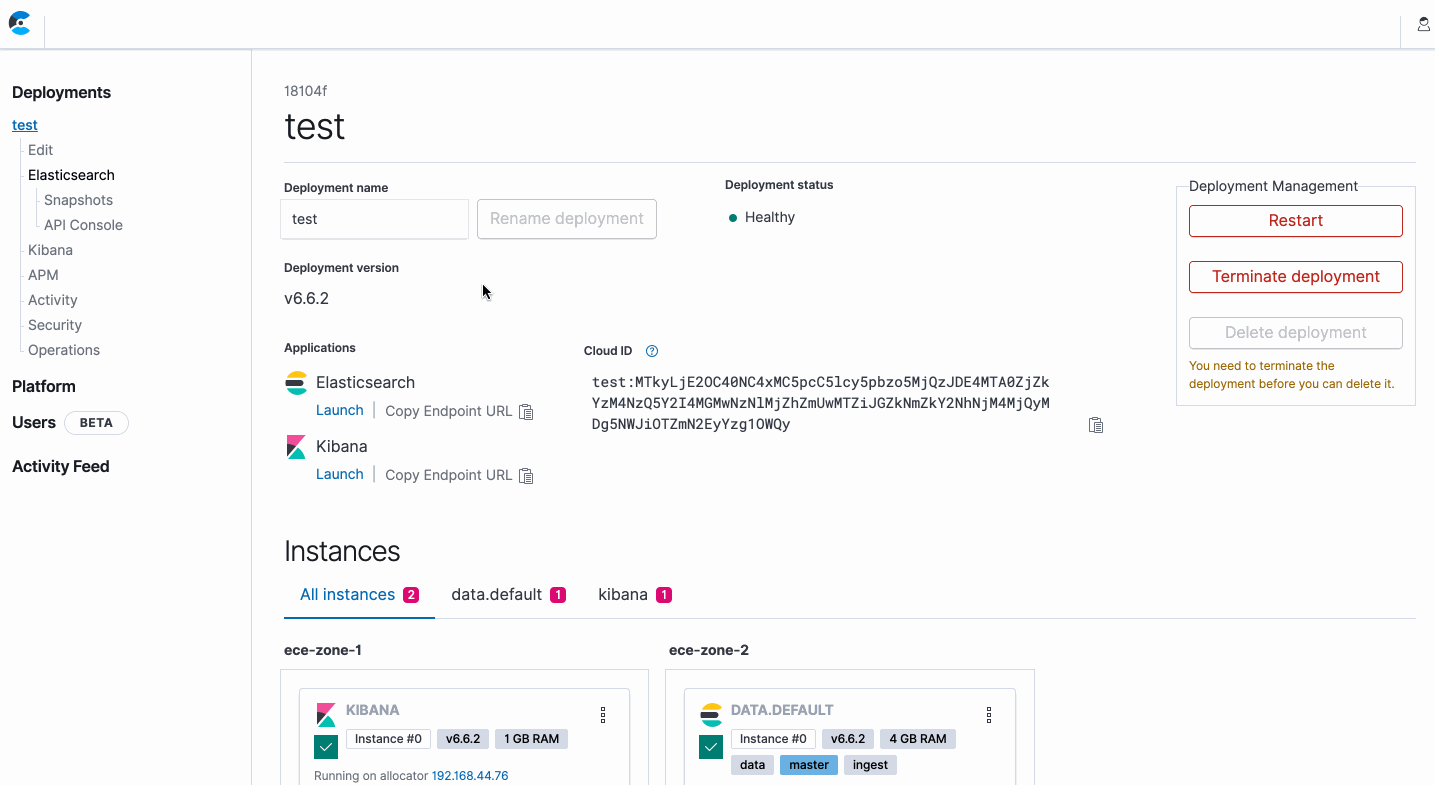Click the Elasticsearch application logo

click(x=296, y=382)
